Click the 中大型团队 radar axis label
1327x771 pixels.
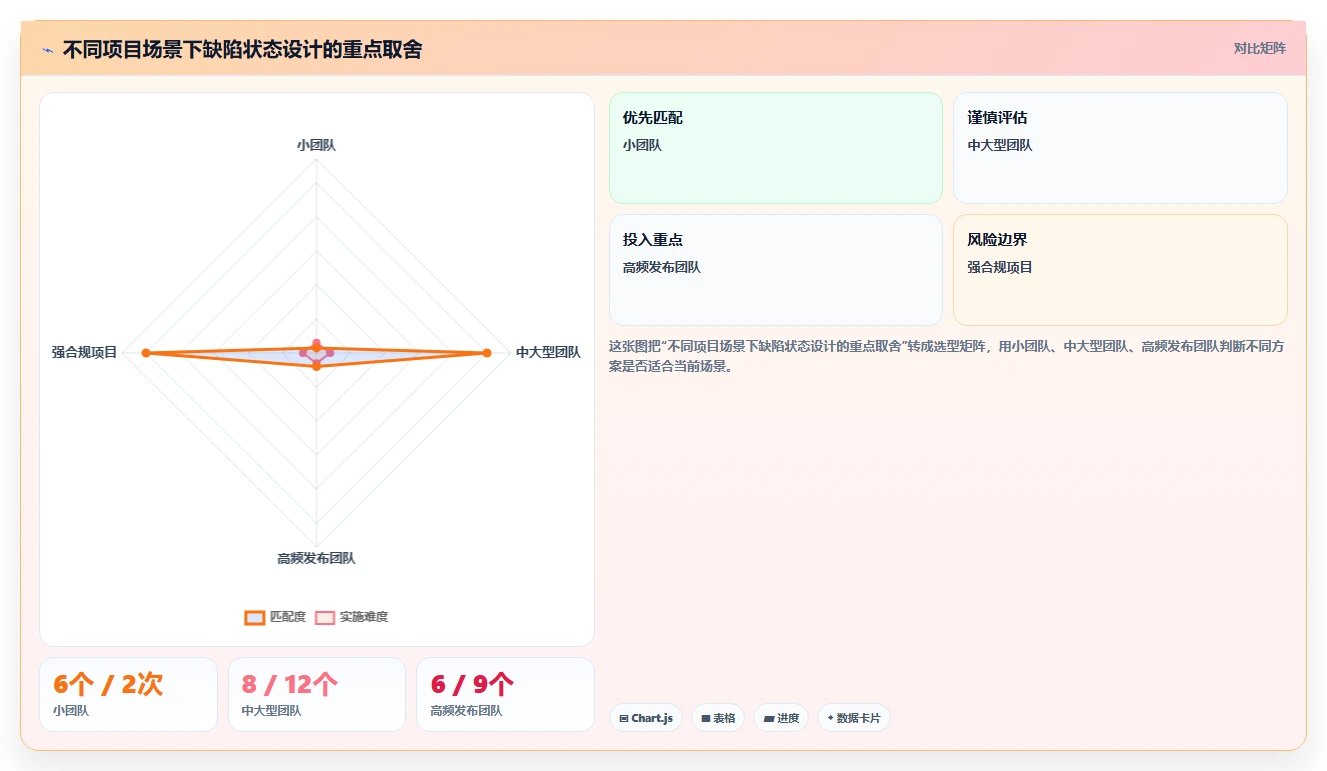click(548, 353)
